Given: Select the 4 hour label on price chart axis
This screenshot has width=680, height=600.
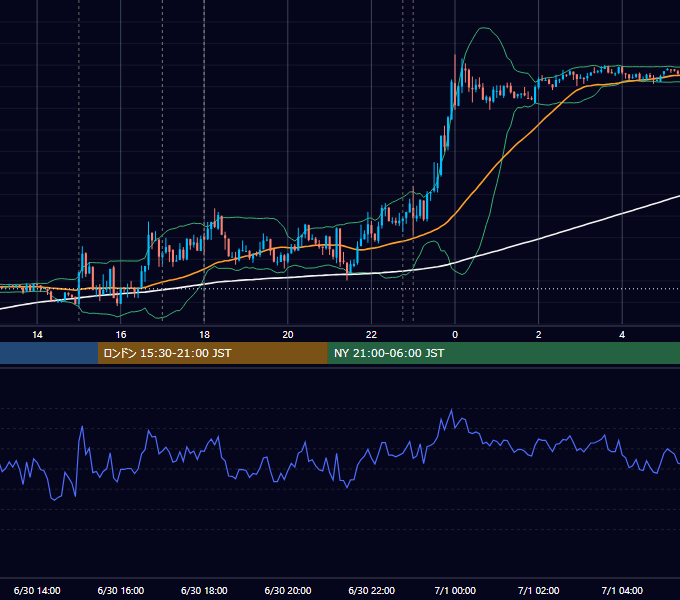Looking at the screenshot, I should click(622, 335).
